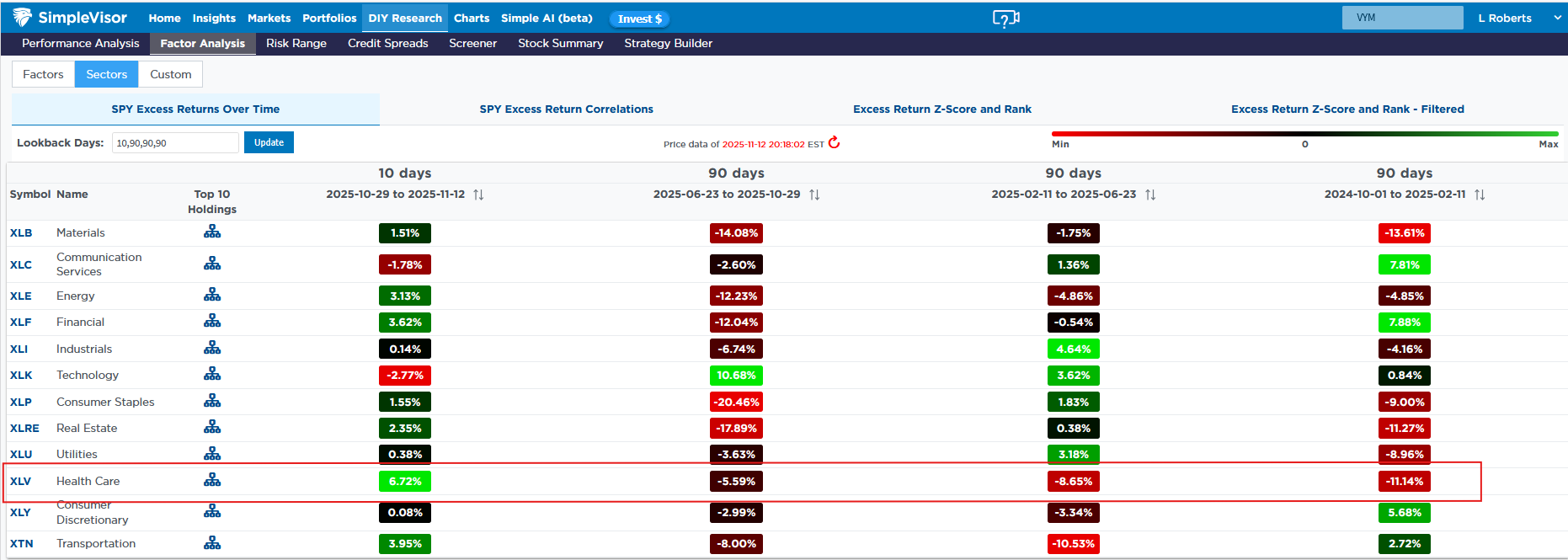This screenshot has width=1568, height=560.
Task: Switch to the Factors tab
Action: click(x=43, y=74)
